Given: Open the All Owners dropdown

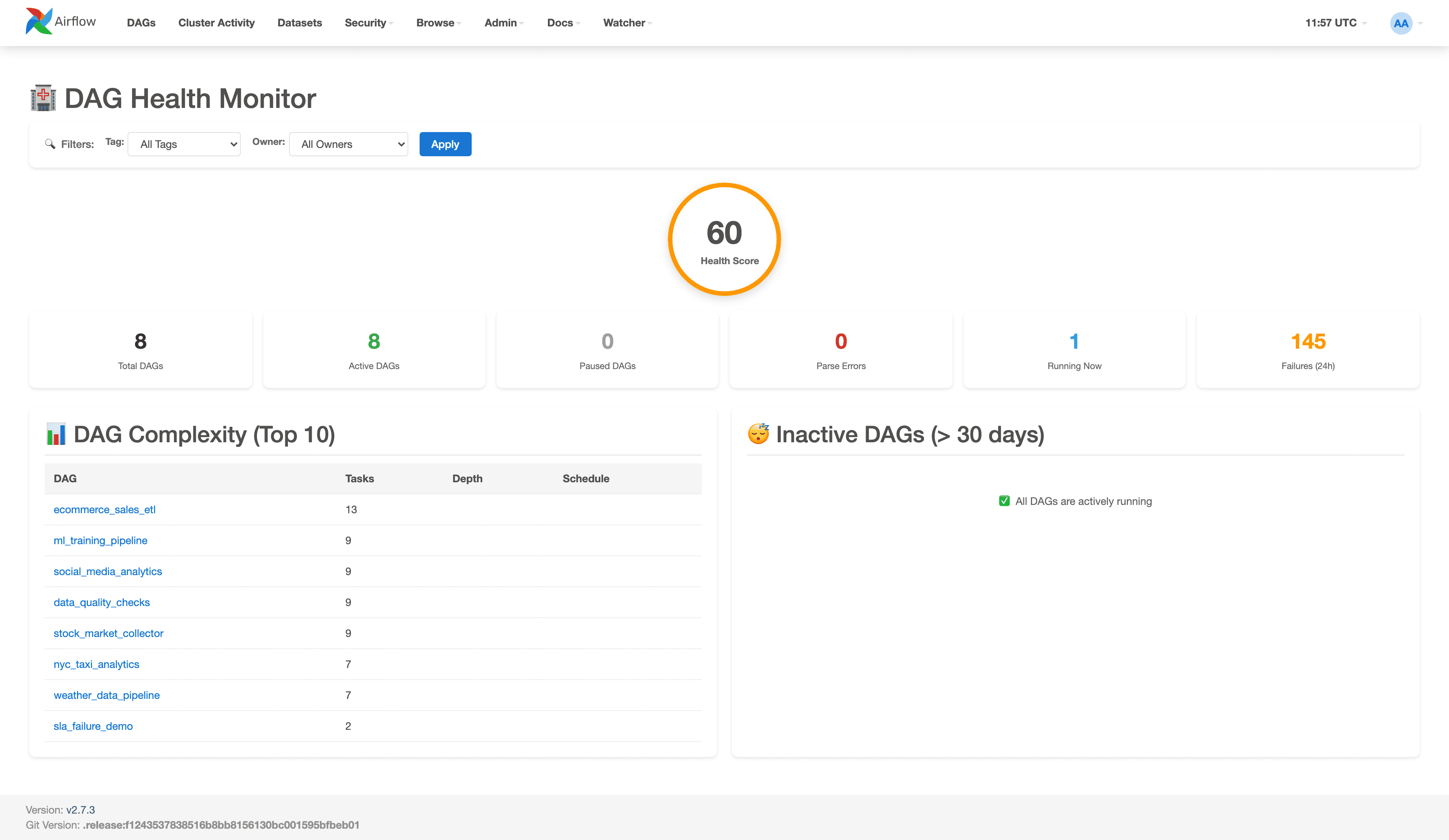Looking at the screenshot, I should 348,144.
